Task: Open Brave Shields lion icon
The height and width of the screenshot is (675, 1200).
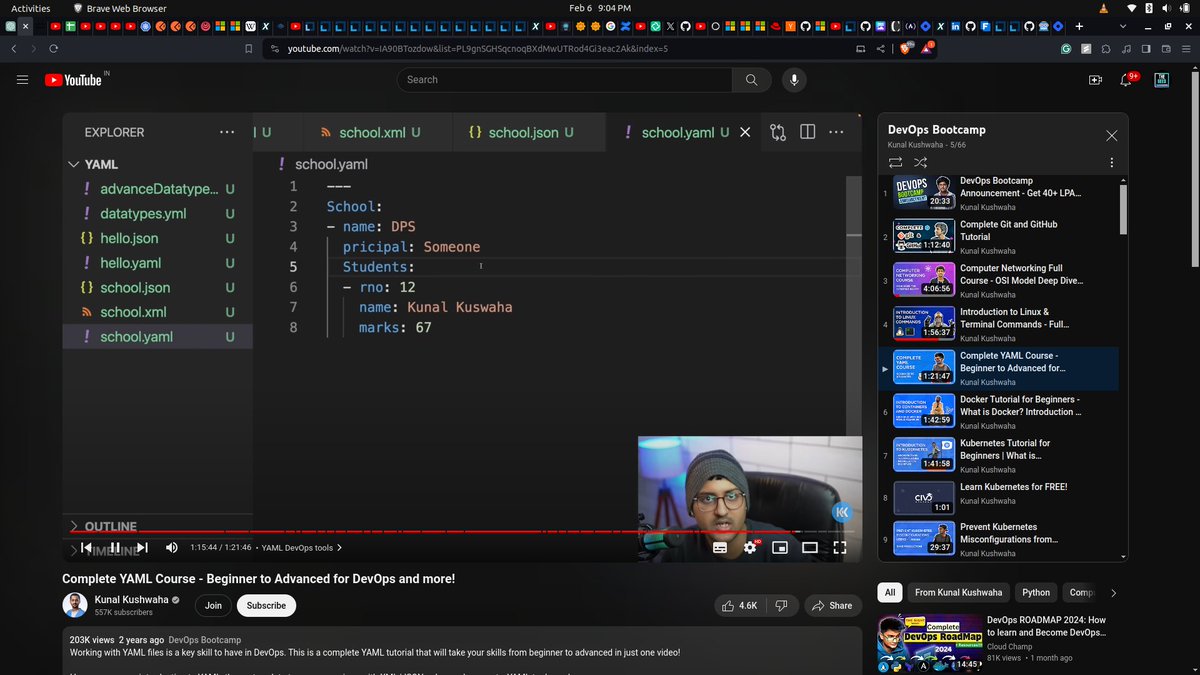Action: pos(907,48)
